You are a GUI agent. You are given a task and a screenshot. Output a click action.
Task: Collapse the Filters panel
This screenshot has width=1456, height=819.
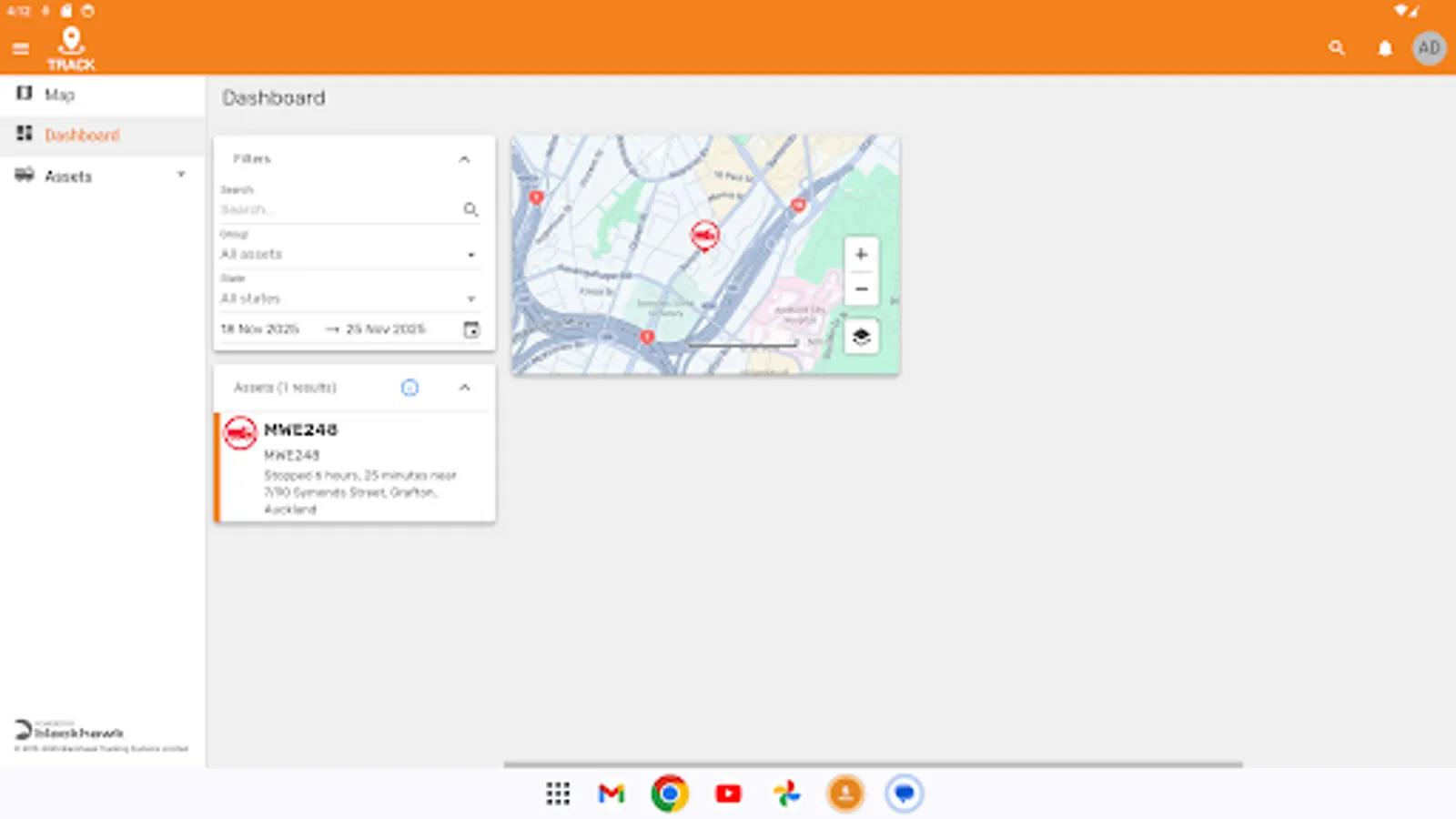465,158
